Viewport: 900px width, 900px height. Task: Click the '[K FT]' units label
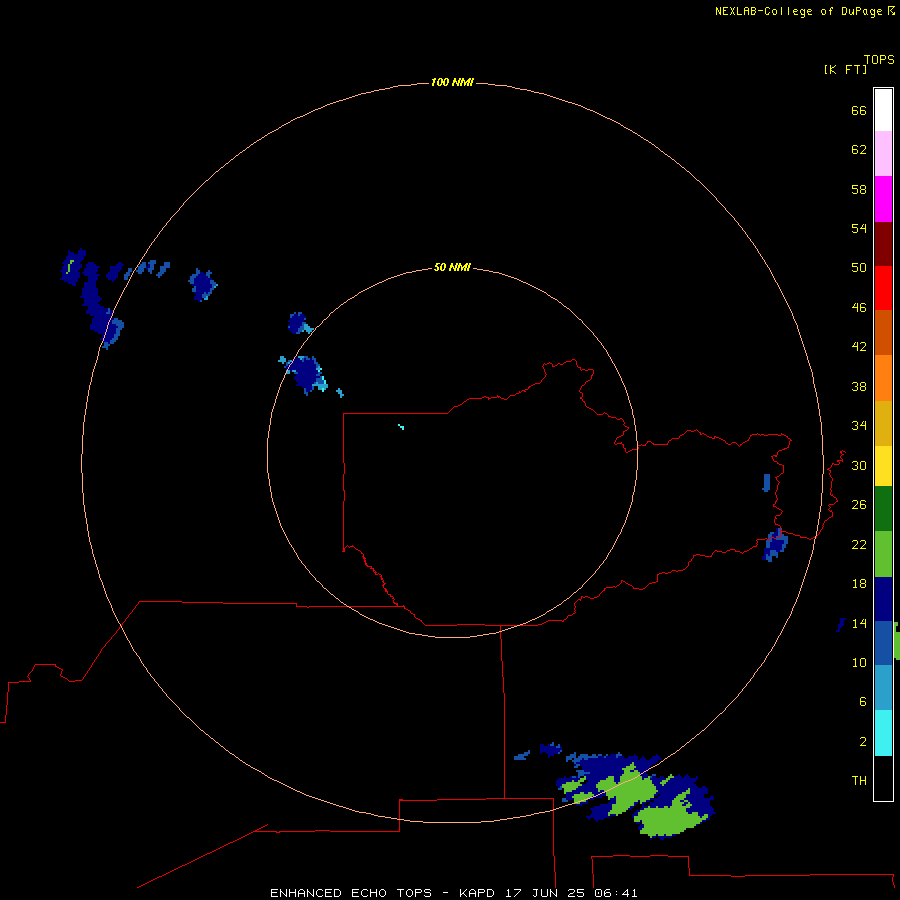pyautogui.click(x=846, y=70)
